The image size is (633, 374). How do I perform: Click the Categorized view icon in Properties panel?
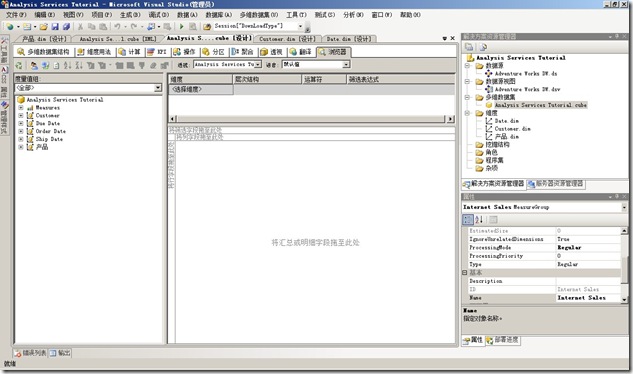point(467,220)
